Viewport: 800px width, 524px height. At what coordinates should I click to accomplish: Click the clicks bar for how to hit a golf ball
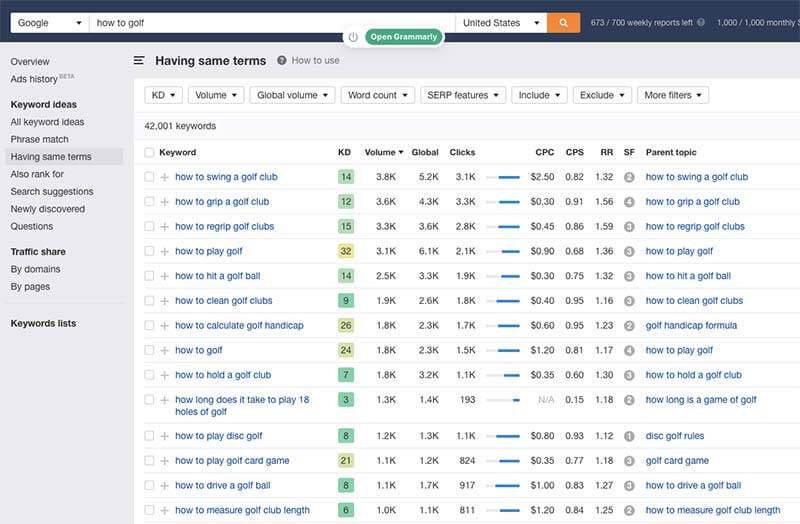point(503,276)
